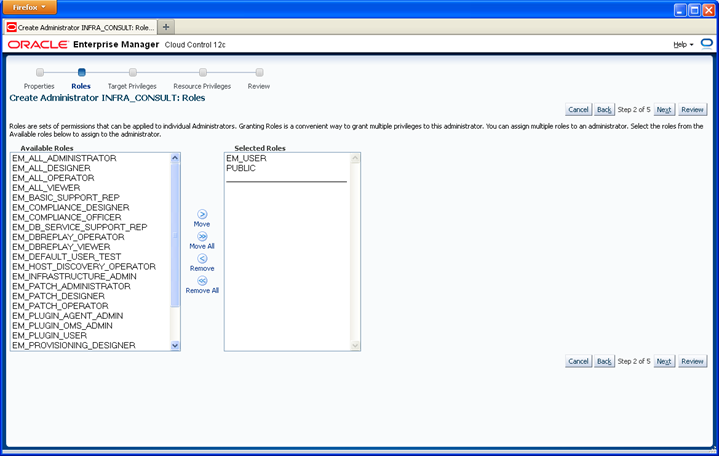This screenshot has height=456, width=719.
Task: Click Available Roles scrollbar thumb
Action: coord(175,235)
